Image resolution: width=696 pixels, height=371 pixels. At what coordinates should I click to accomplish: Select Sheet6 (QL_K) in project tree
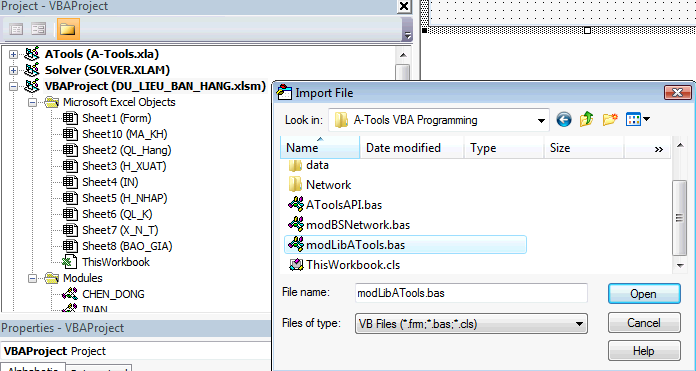click(117, 214)
